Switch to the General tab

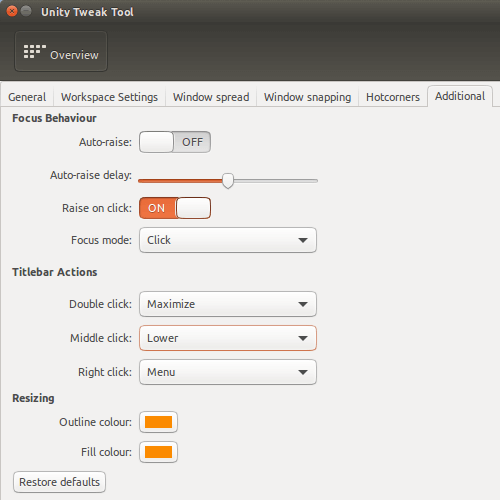[x=27, y=97]
